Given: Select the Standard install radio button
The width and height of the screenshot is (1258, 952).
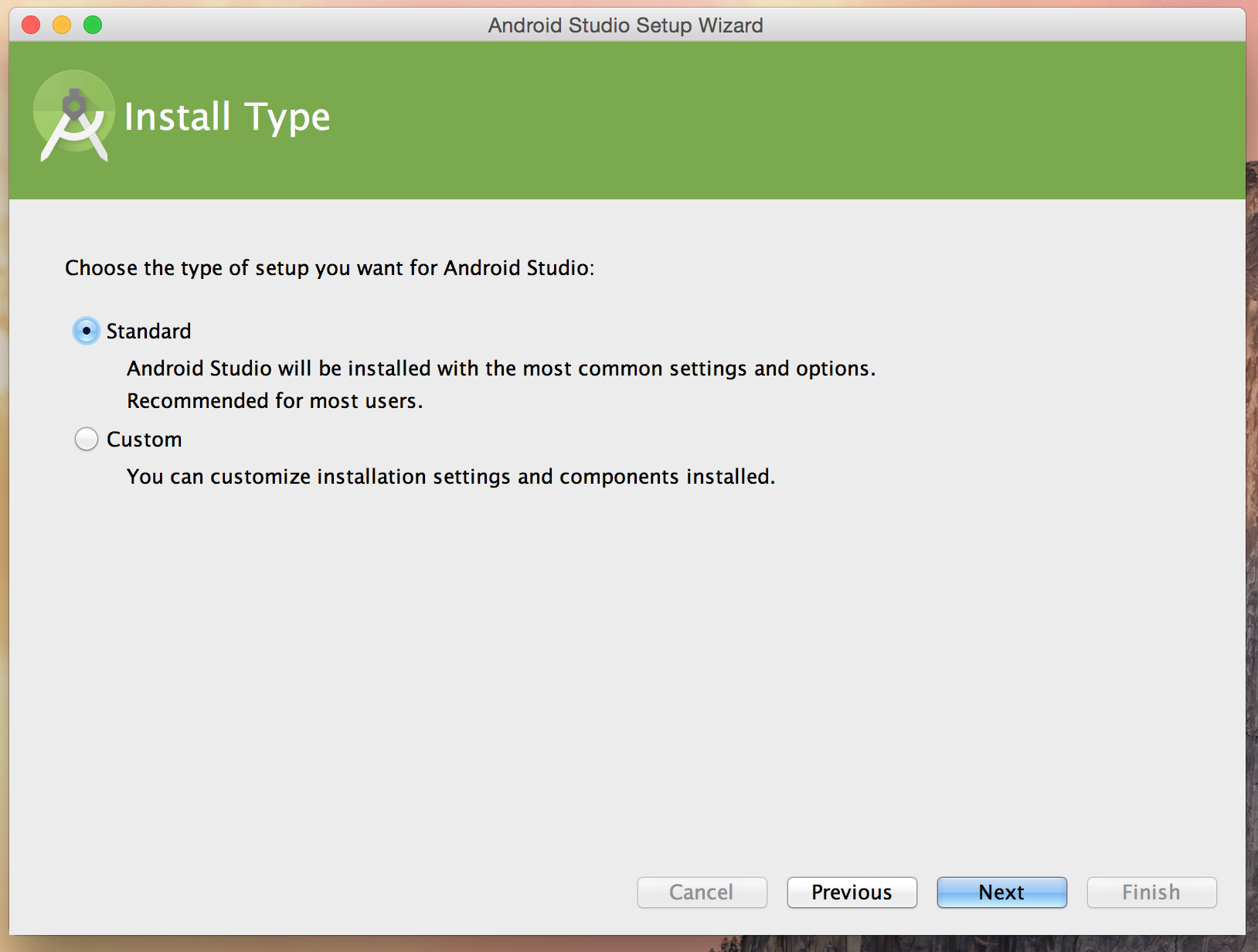Looking at the screenshot, I should 87,331.
